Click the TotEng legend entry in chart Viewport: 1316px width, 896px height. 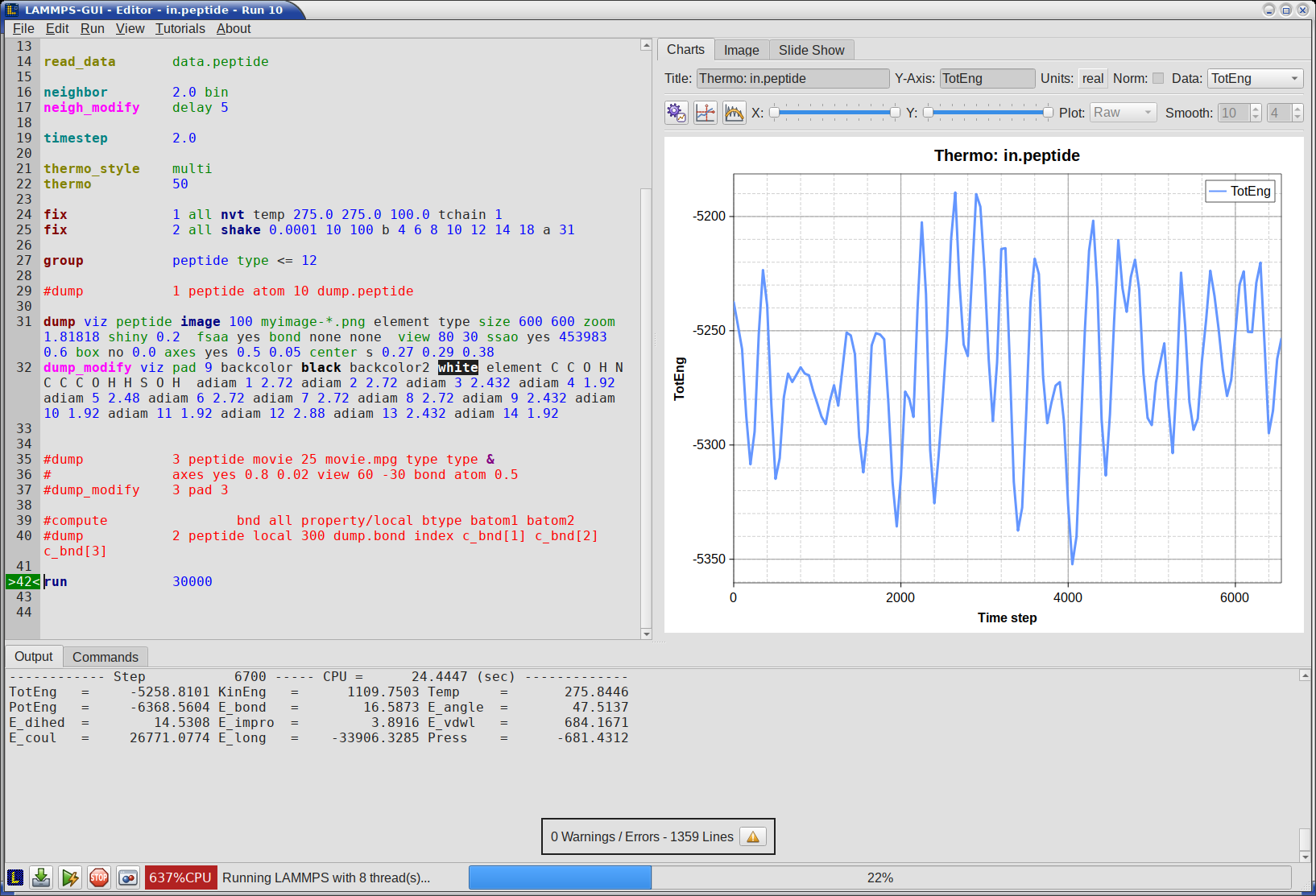tap(1240, 191)
